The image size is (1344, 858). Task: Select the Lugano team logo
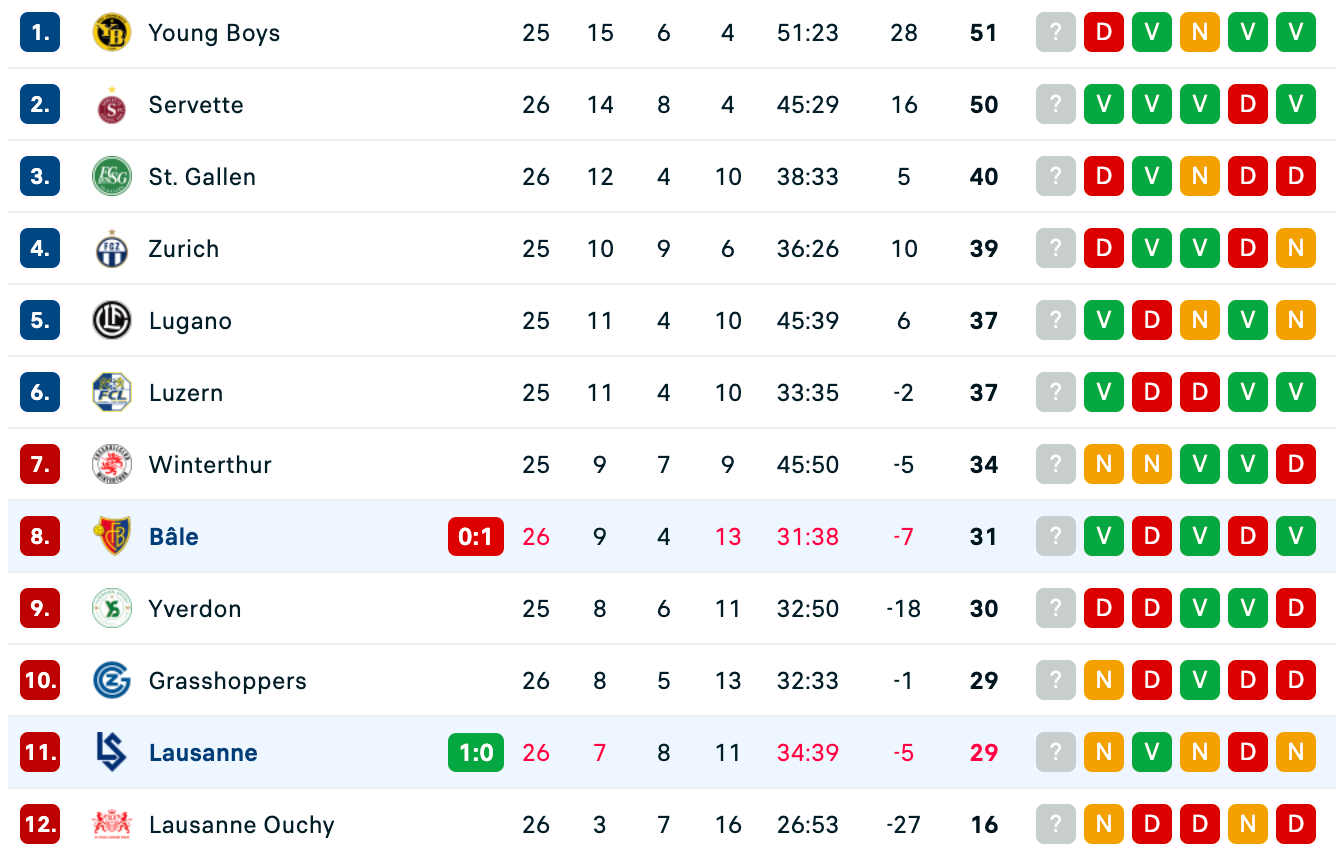[x=111, y=321]
